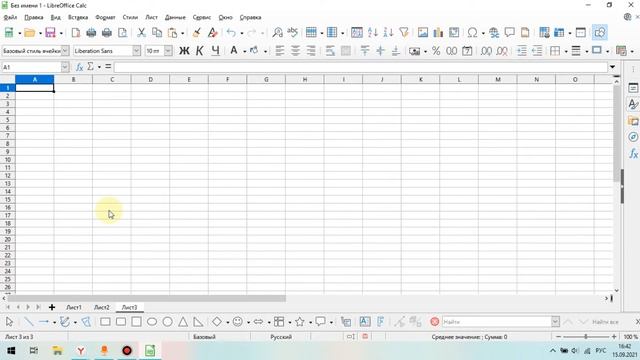Undo the last action
This screenshot has width=640, height=360.
point(231,33)
